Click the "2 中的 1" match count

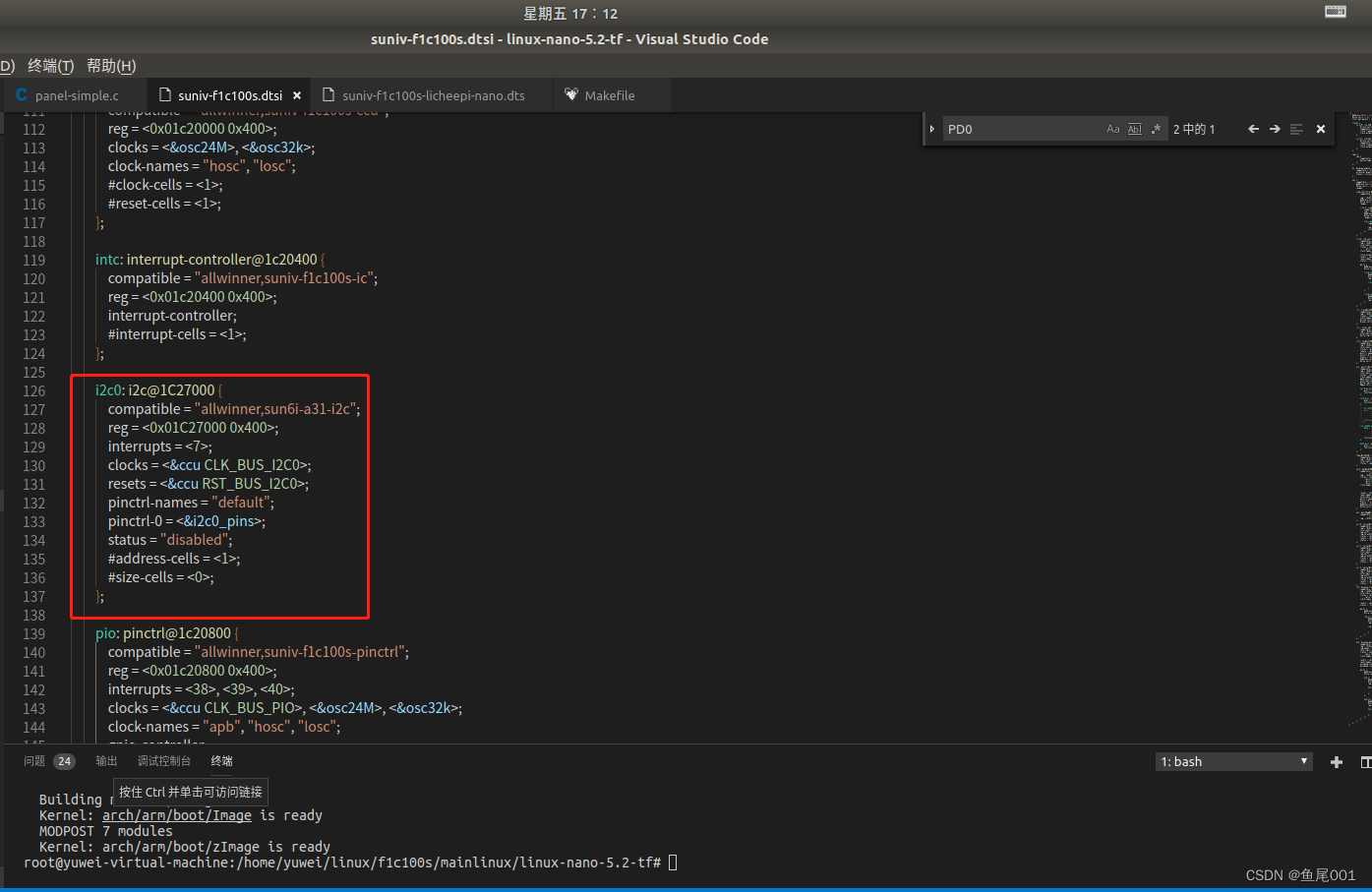(x=1194, y=129)
